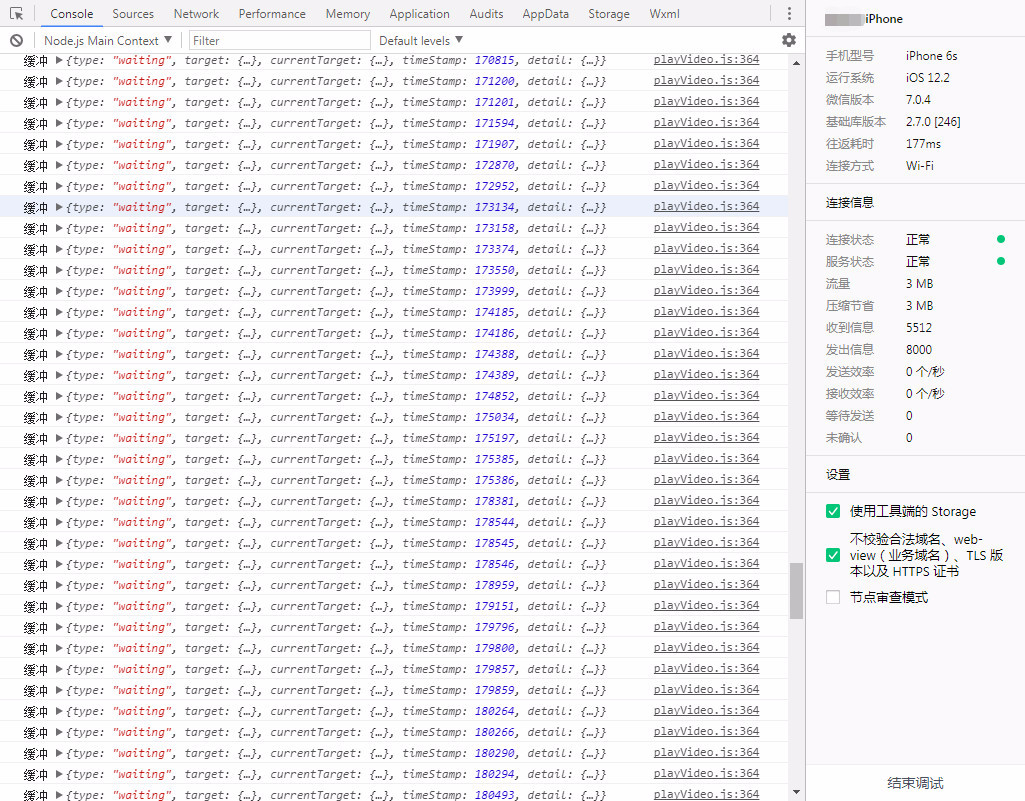Switch to the Performance tab

click(272, 14)
